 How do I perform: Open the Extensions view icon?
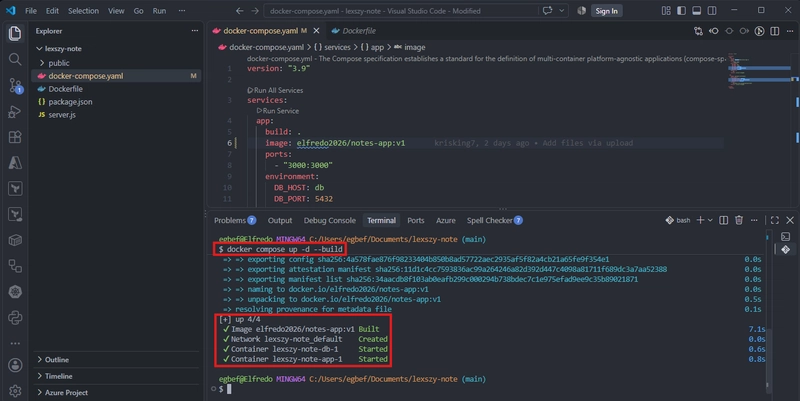pyautogui.click(x=15, y=137)
